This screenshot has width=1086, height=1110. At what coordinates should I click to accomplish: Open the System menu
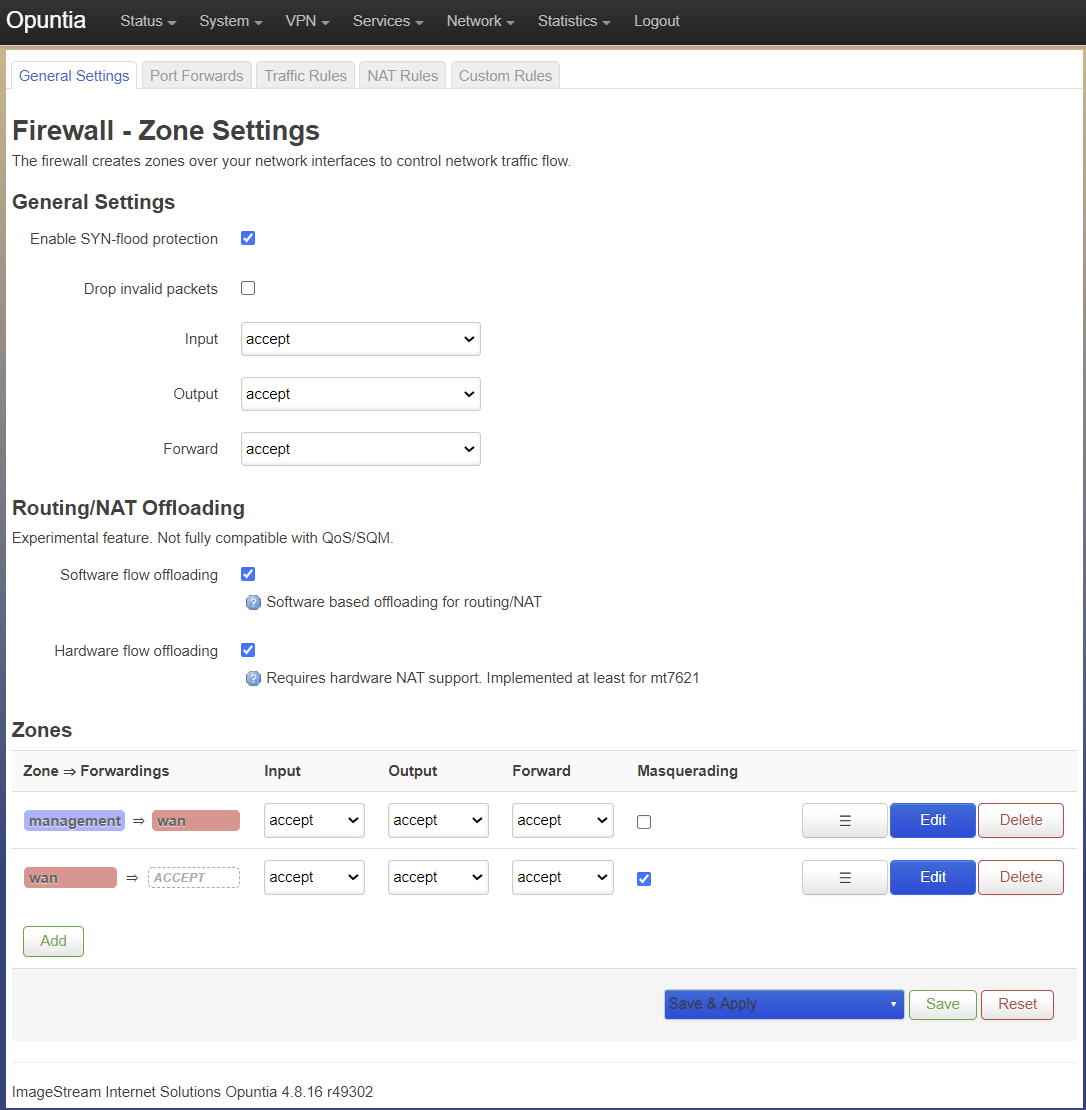tap(231, 21)
